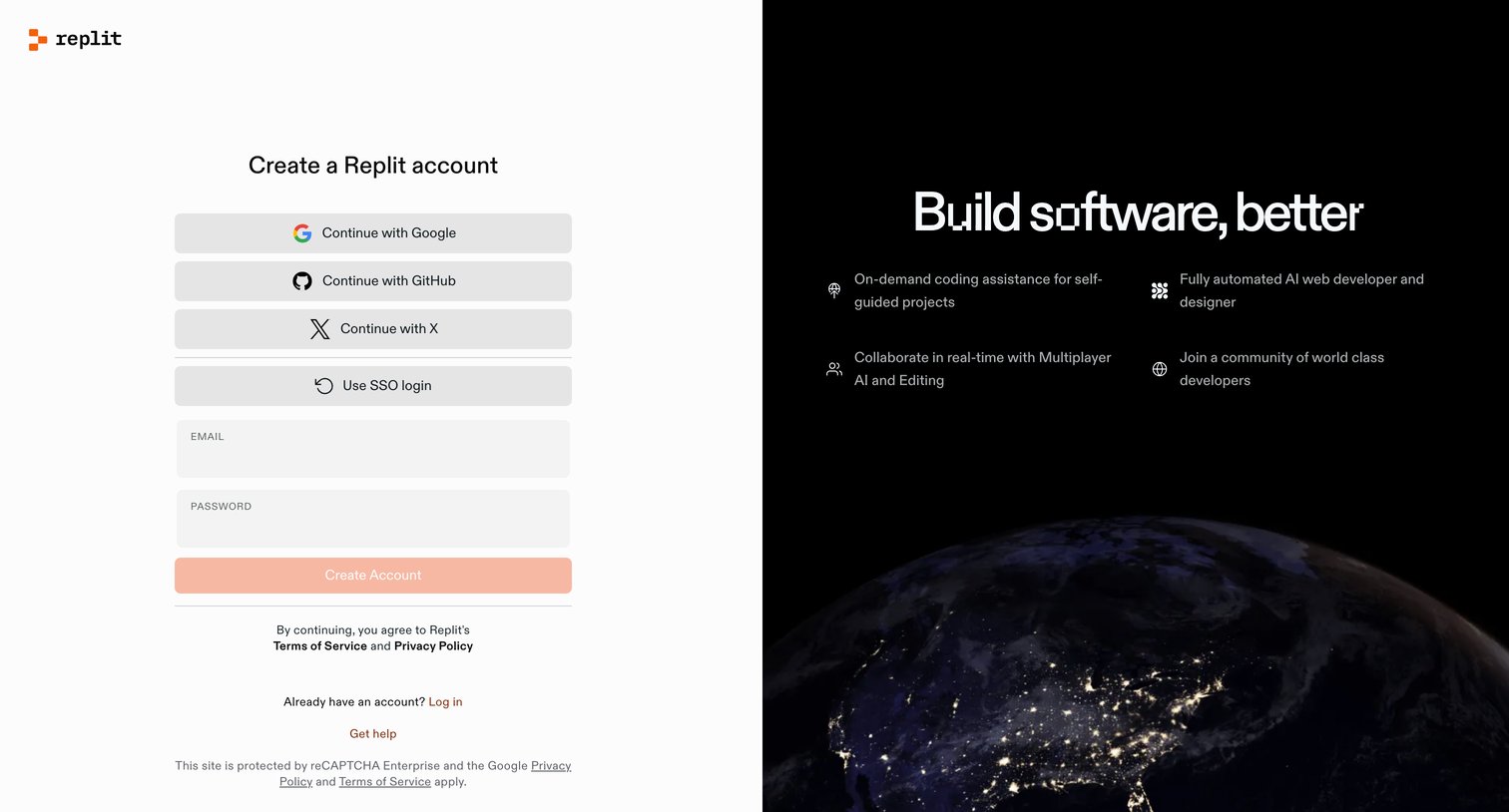Open Replit's Privacy Policy link
Image resolution: width=1509 pixels, height=812 pixels.
click(433, 646)
